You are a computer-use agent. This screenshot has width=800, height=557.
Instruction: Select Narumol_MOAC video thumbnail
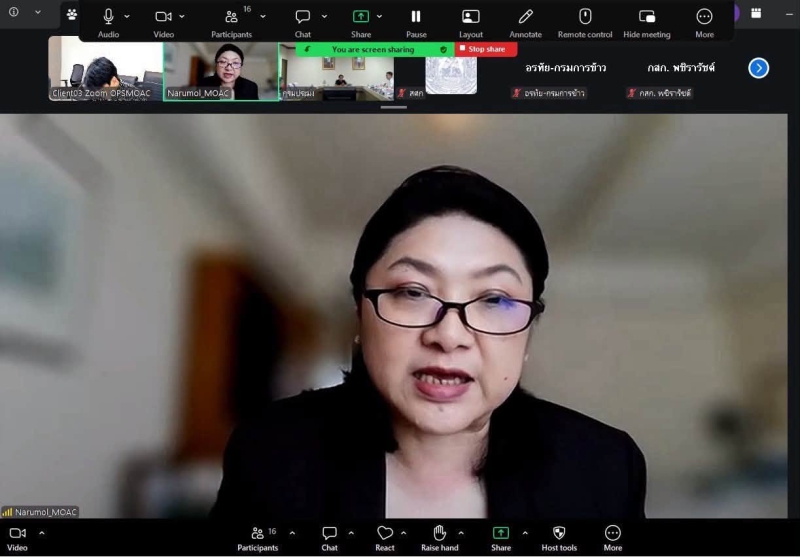click(x=221, y=71)
